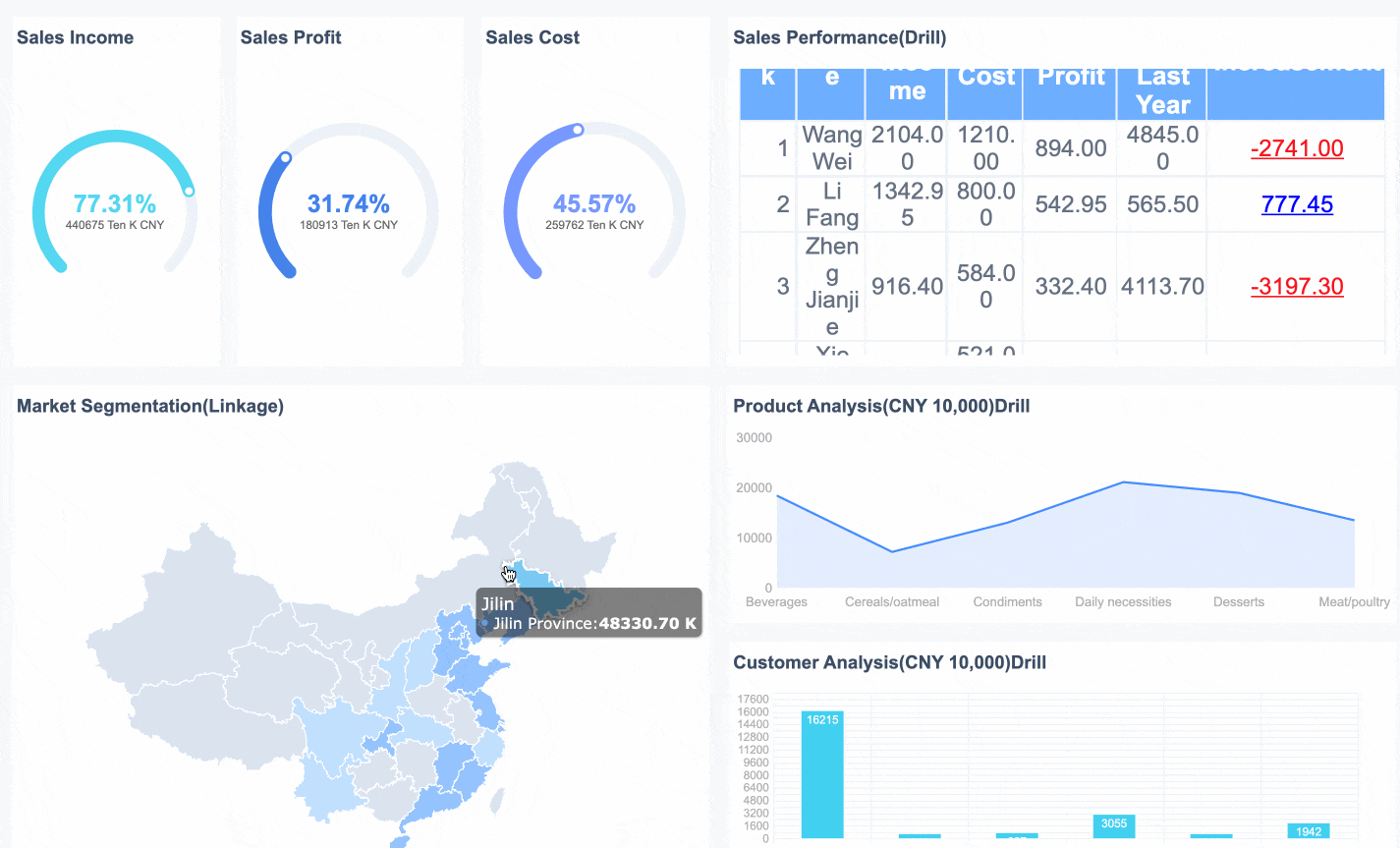1400x848 pixels.
Task: Select the 3055 bar in Customer Analysis chart
Action: point(1113,826)
